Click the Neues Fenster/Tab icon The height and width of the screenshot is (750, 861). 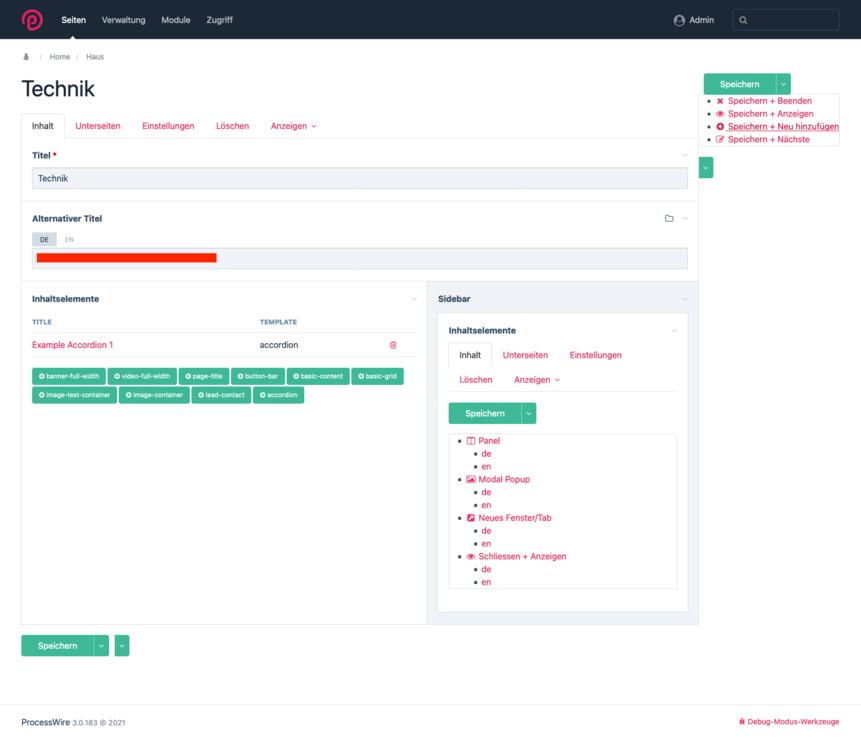pos(471,518)
